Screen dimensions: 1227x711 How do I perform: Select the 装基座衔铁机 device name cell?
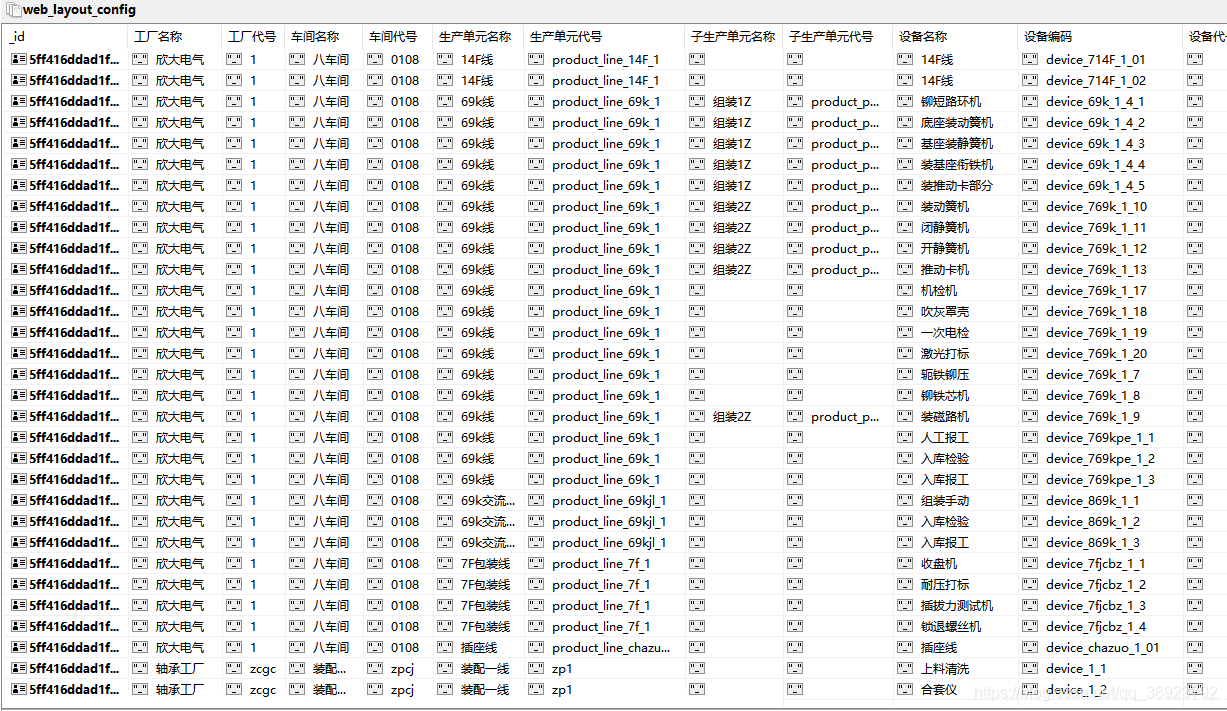point(957,165)
